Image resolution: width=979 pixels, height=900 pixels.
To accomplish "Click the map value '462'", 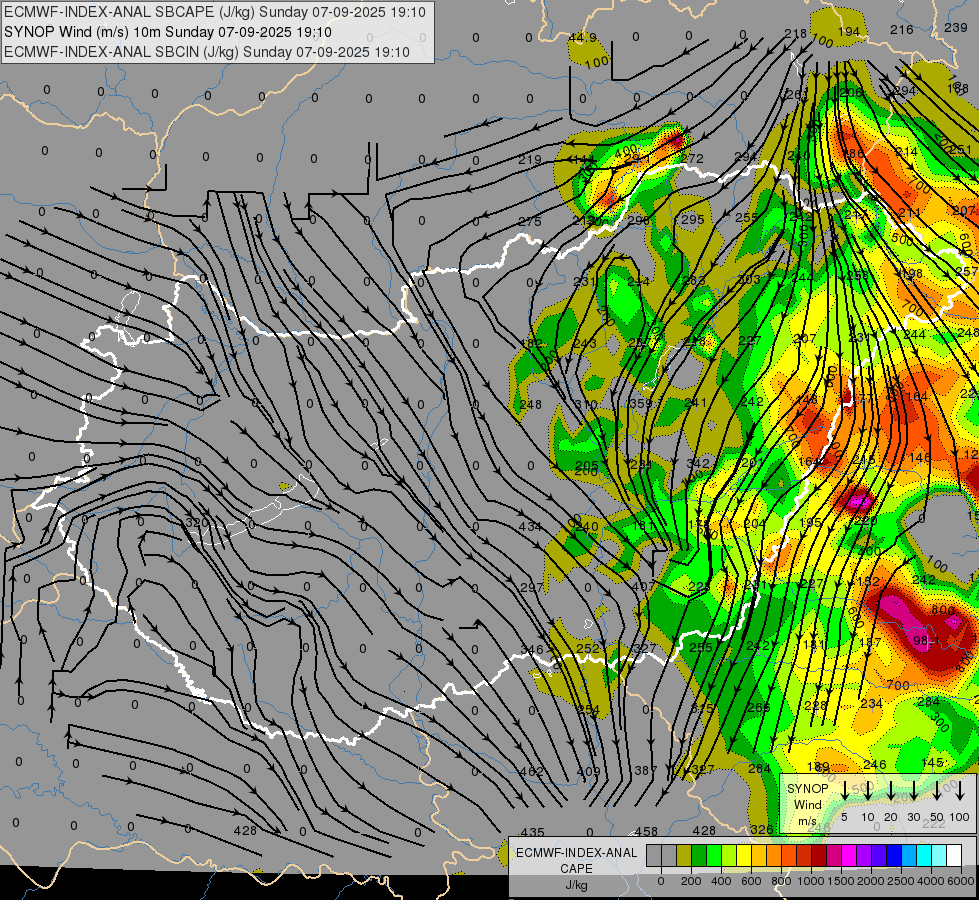I will click(x=531, y=771).
